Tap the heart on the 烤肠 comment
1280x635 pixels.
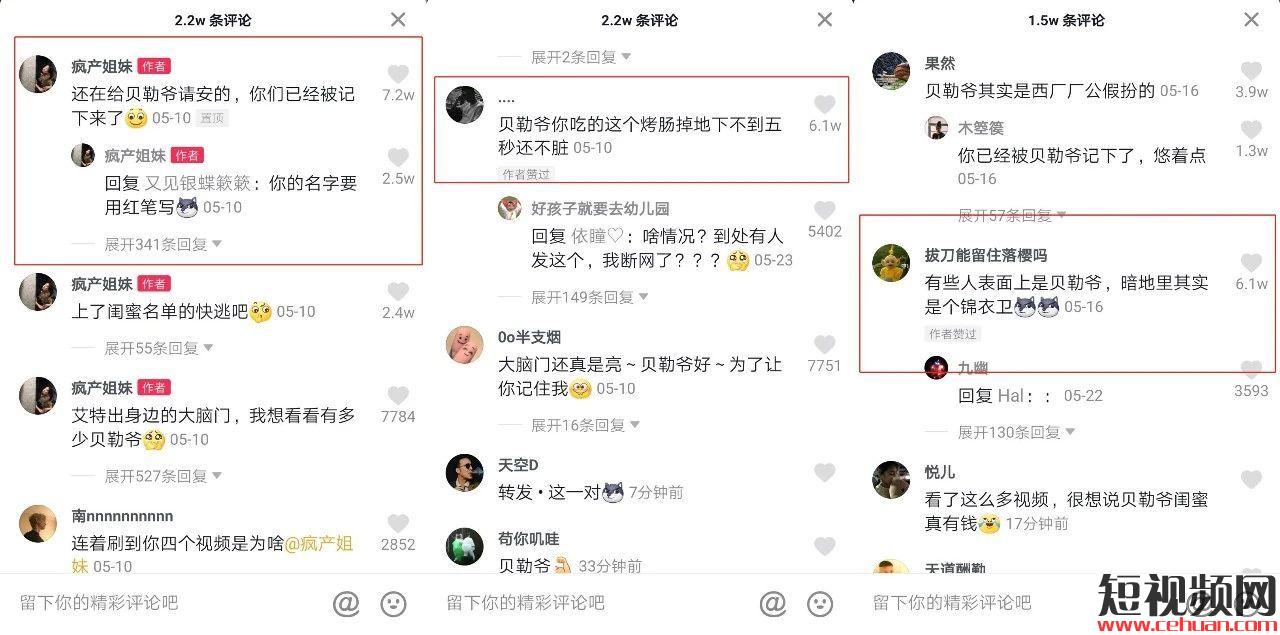click(824, 104)
